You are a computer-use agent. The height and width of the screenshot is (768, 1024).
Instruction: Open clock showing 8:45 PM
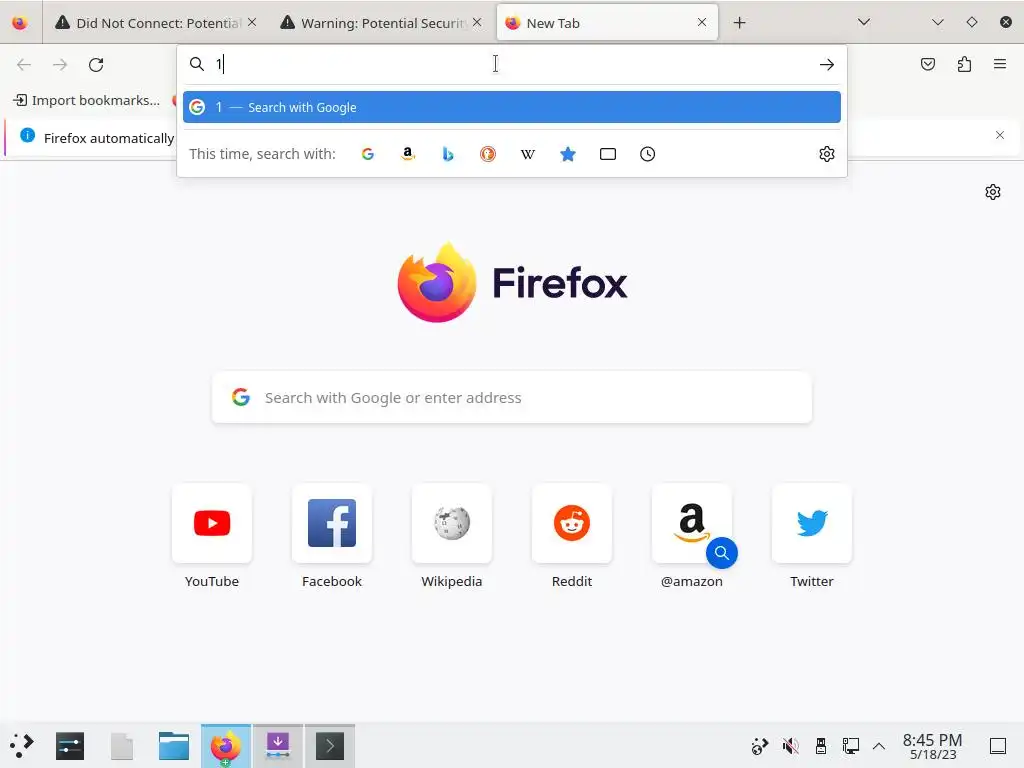click(933, 746)
